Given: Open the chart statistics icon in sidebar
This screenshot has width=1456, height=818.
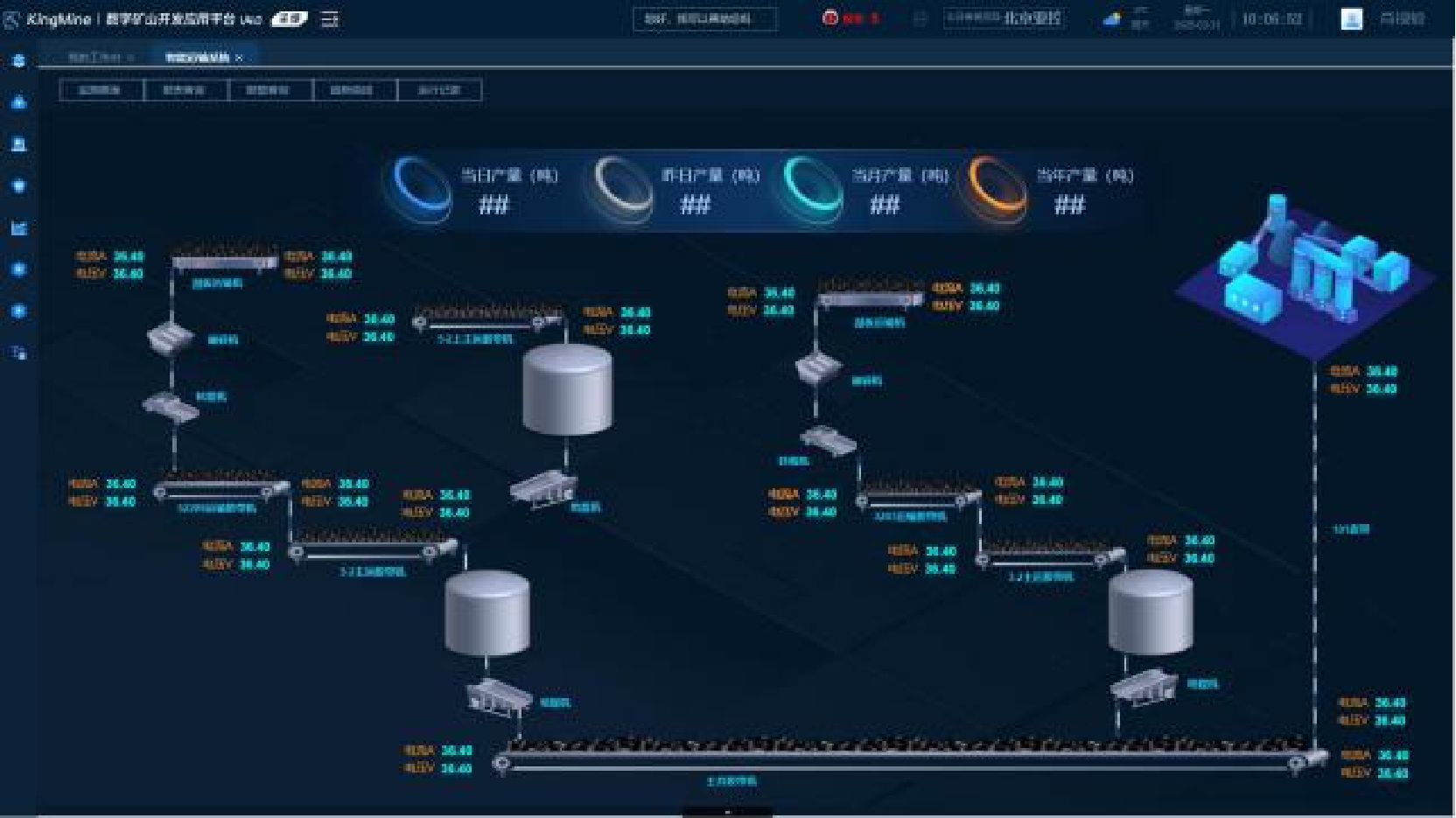Looking at the screenshot, I should [18, 228].
